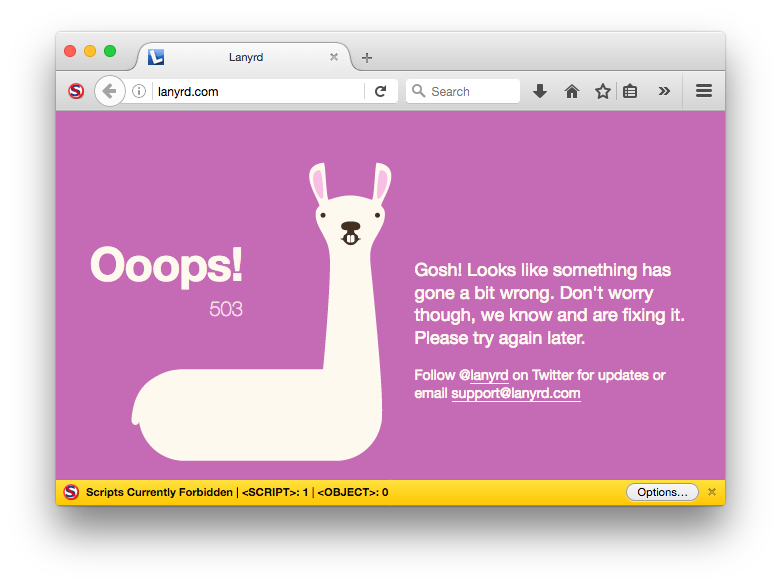Screen dimensions: 781x586
Task: Open NoScript Options... button
Action: [x=662, y=492]
